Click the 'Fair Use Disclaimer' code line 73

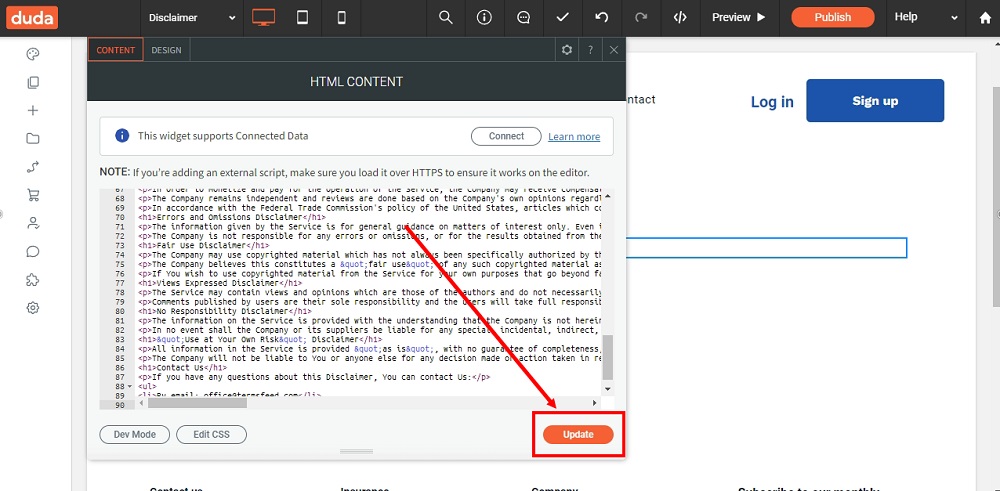point(203,245)
